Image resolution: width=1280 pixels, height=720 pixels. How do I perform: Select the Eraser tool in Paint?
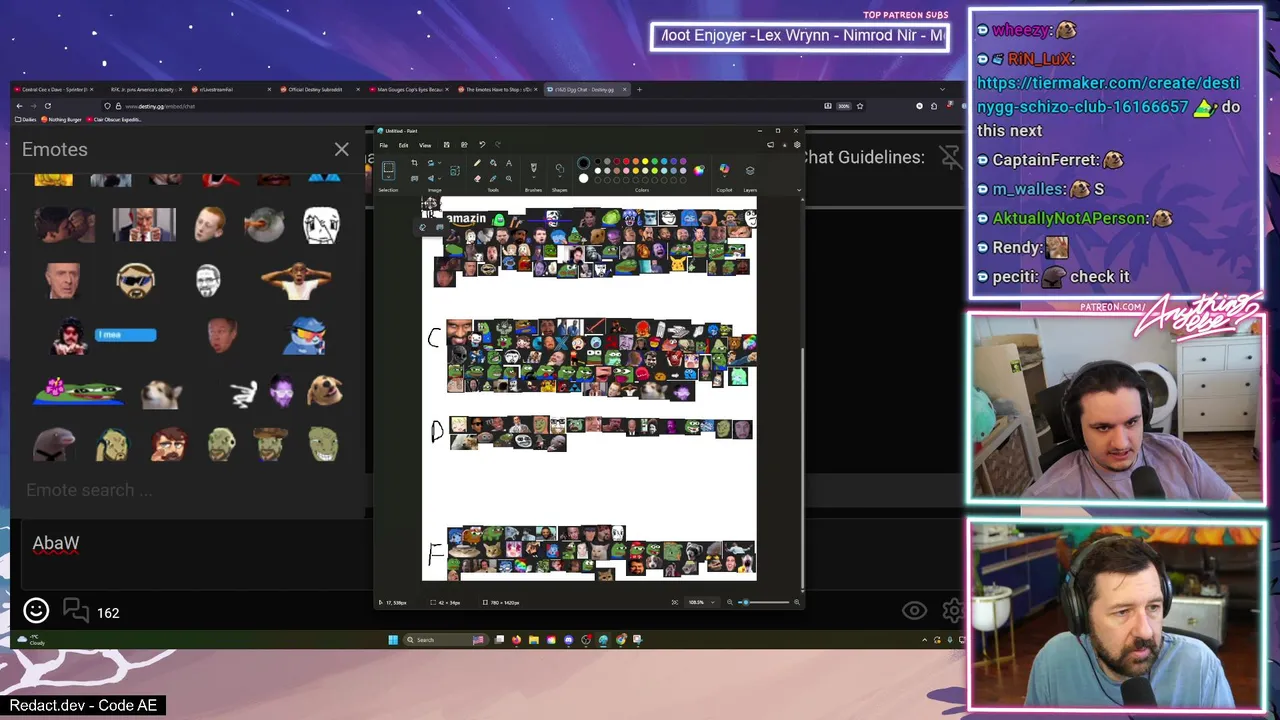(x=477, y=178)
